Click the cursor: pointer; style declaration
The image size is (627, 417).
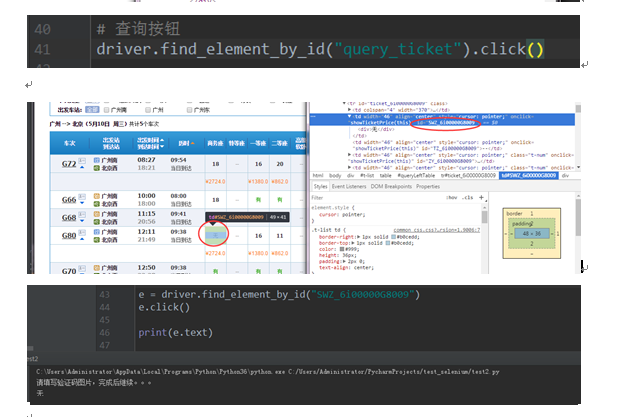pos(342,215)
